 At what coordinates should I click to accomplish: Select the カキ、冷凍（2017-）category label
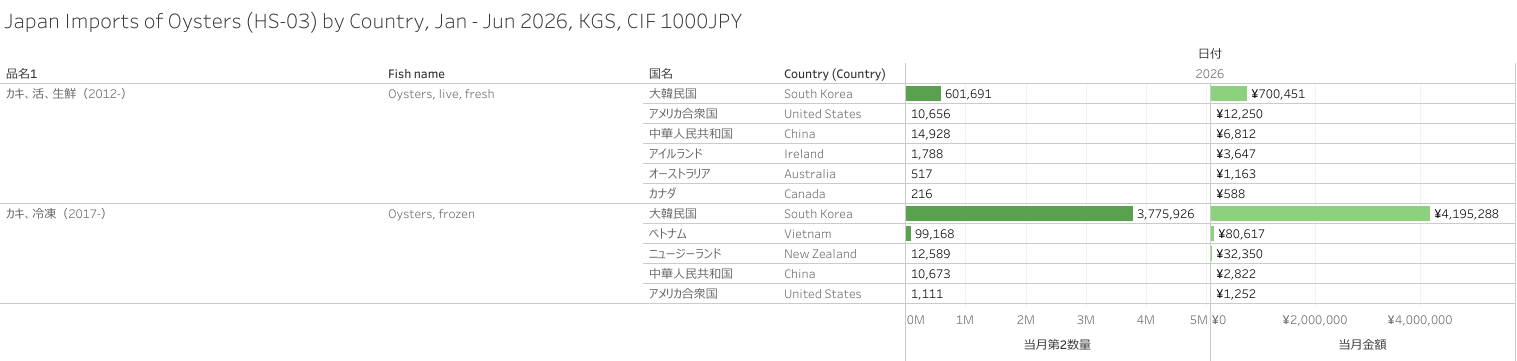coord(65,214)
